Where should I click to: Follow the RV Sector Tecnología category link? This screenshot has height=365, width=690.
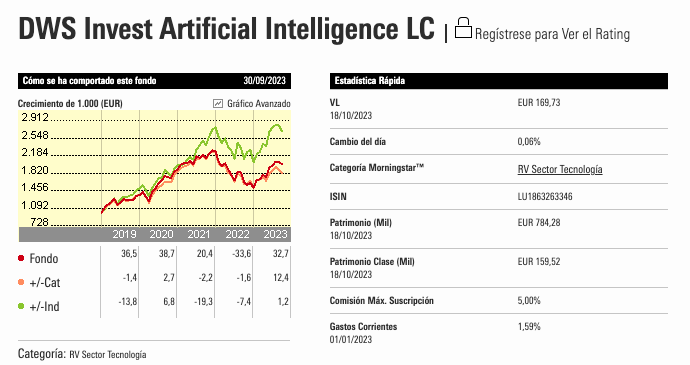point(560,170)
